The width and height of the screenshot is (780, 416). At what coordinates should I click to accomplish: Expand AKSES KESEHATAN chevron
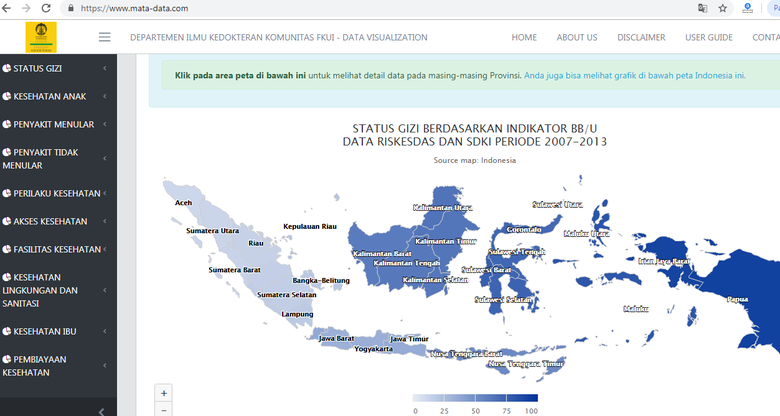point(104,221)
